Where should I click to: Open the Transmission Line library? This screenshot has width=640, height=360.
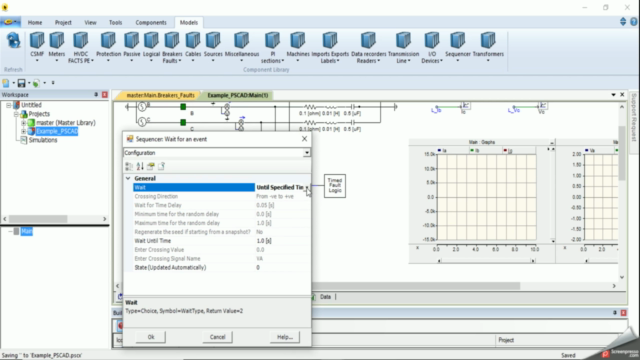coord(403,47)
